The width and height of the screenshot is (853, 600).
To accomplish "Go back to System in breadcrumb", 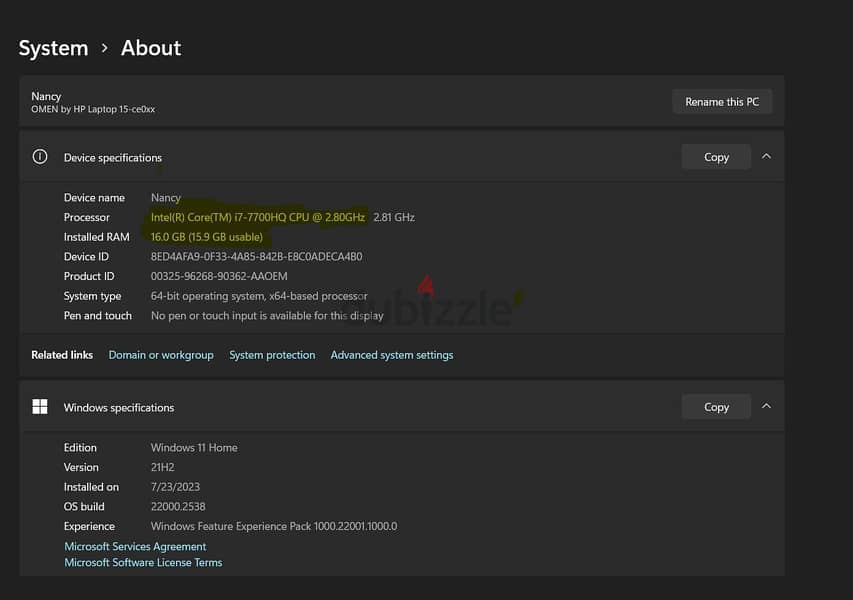I will click(53, 48).
